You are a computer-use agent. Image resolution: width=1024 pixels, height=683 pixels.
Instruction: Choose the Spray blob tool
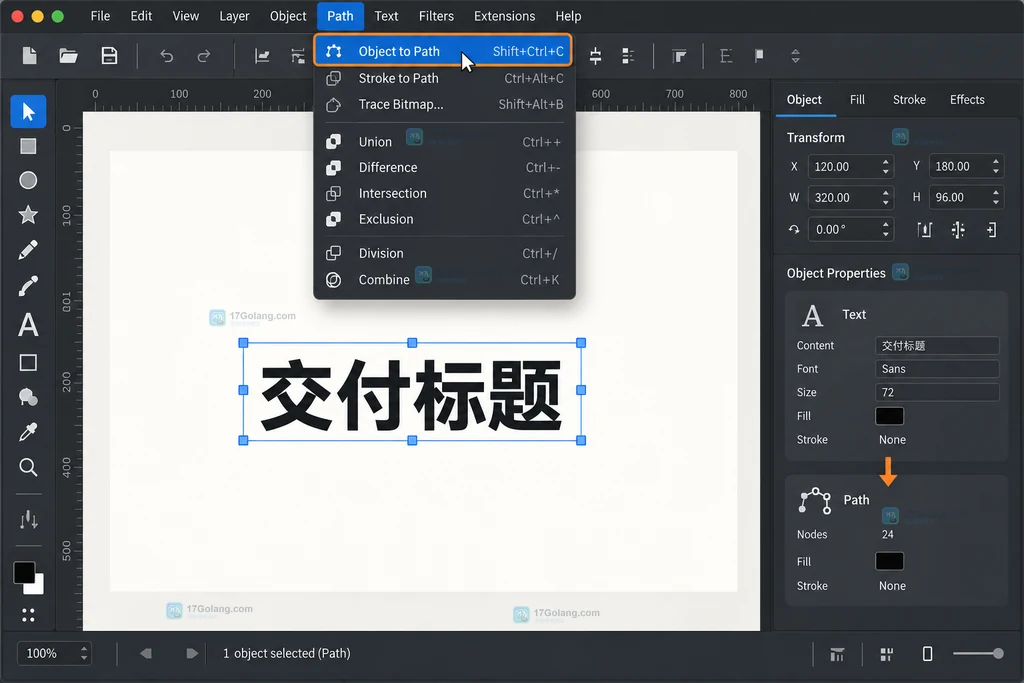[28, 397]
